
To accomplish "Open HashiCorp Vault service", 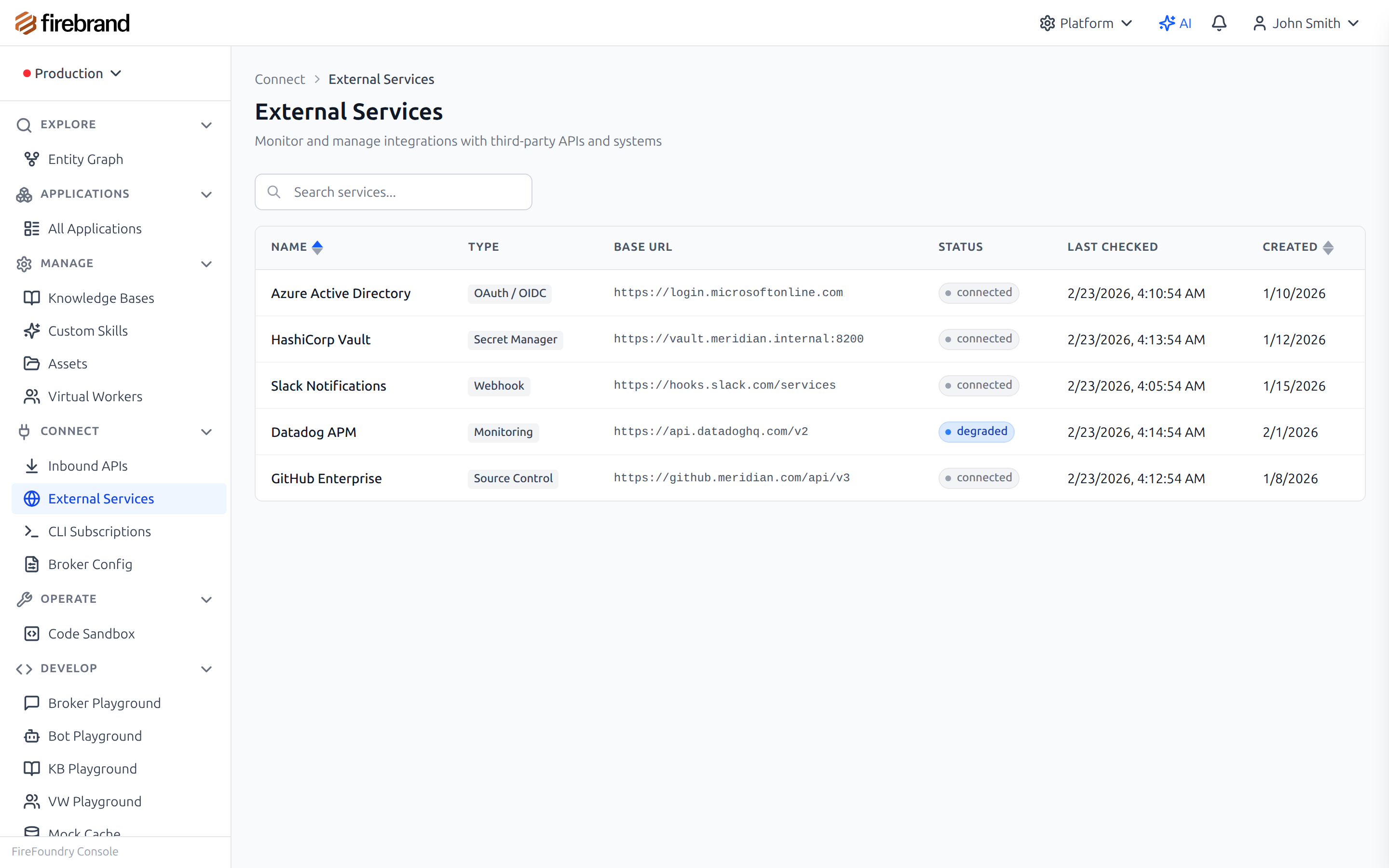I will click(x=320, y=339).
